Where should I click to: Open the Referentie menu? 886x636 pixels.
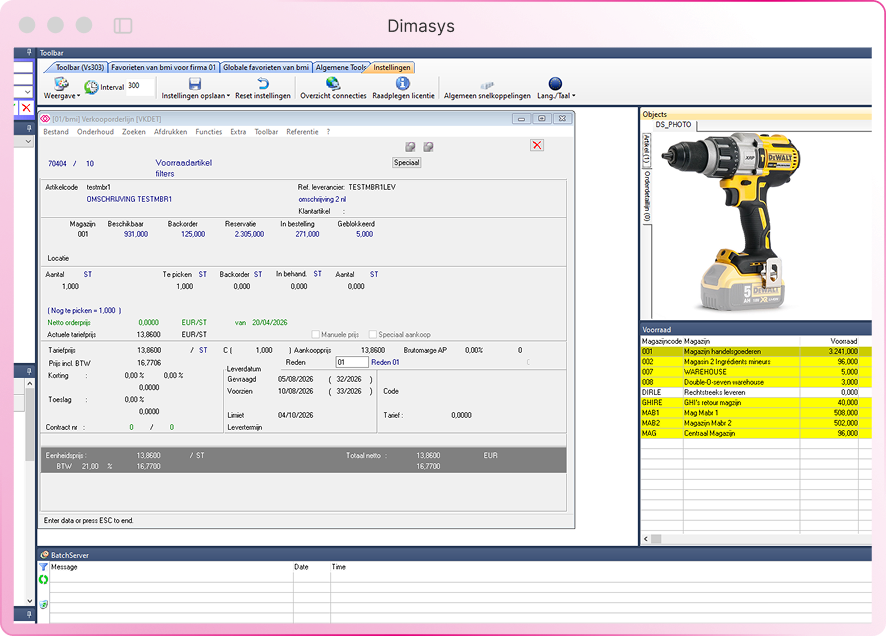(x=302, y=132)
